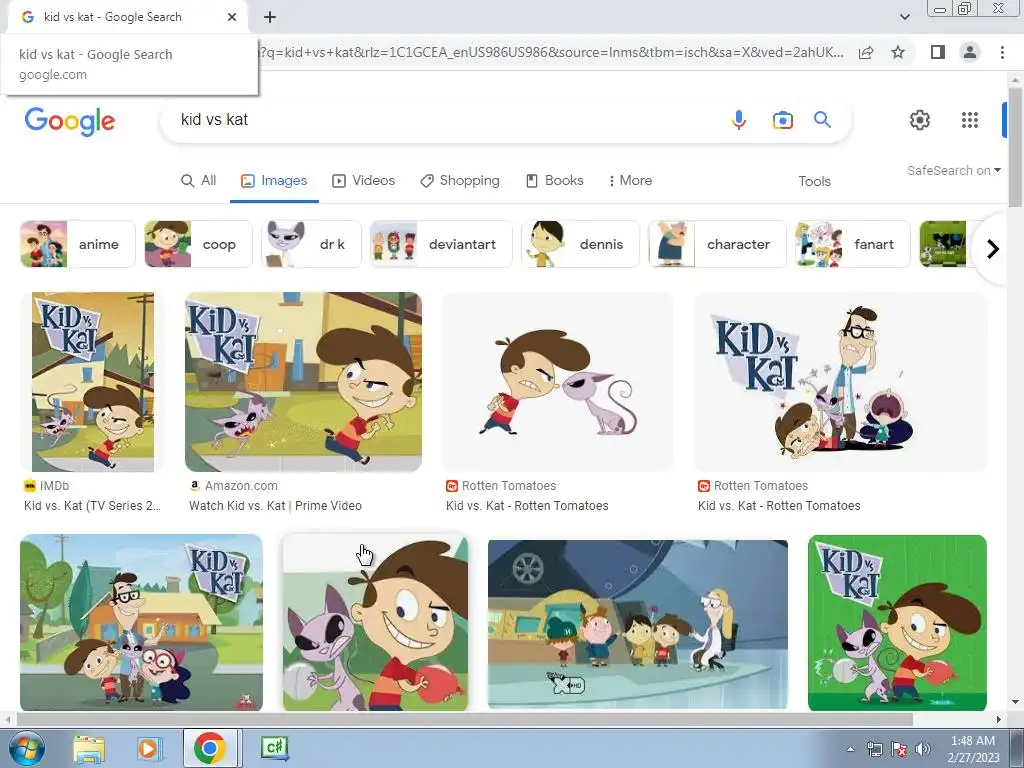
Task: Open the Amazon.com Kid vs Kat image
Action: point(303,382)
